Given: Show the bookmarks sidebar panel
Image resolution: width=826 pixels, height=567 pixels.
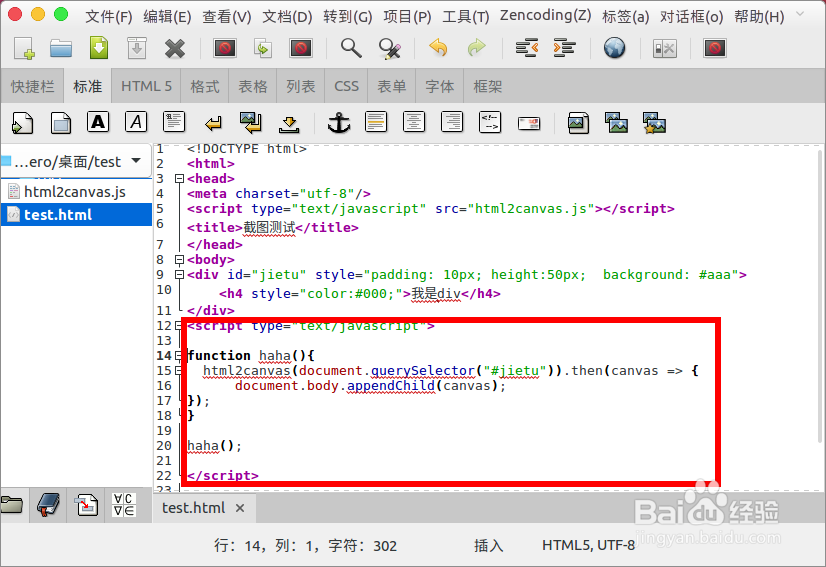Looking at the screenshot, I should (48, 505).
